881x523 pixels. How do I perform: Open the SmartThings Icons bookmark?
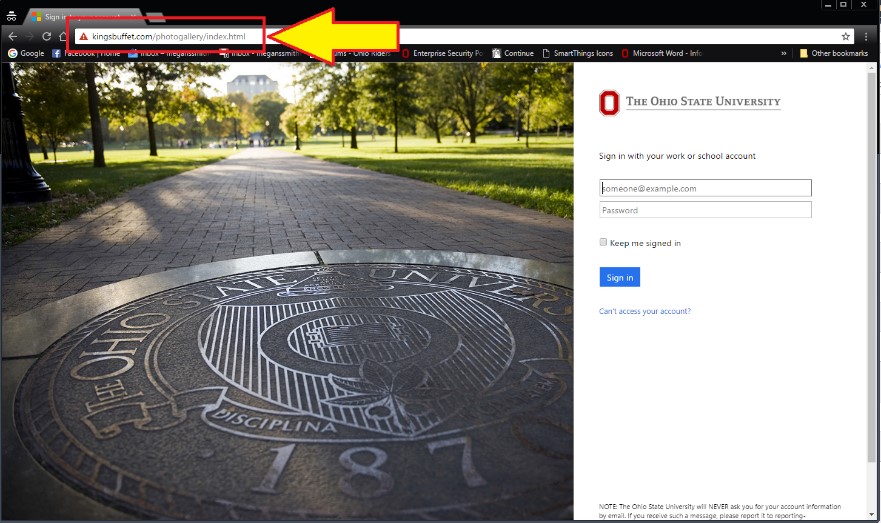[x=578, y=53]
